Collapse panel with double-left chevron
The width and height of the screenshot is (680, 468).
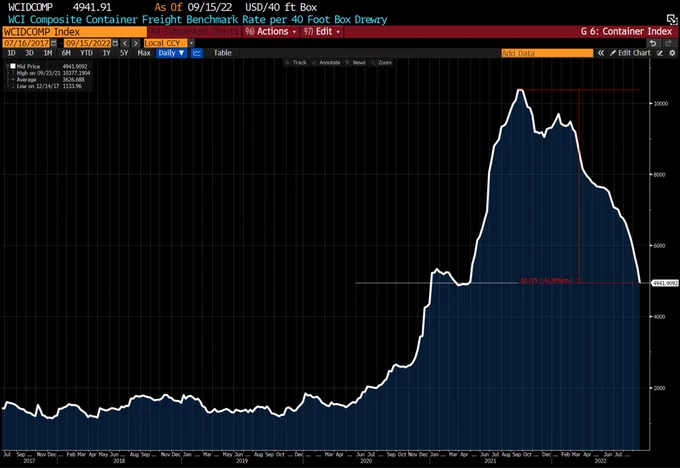tap(601, 53)
